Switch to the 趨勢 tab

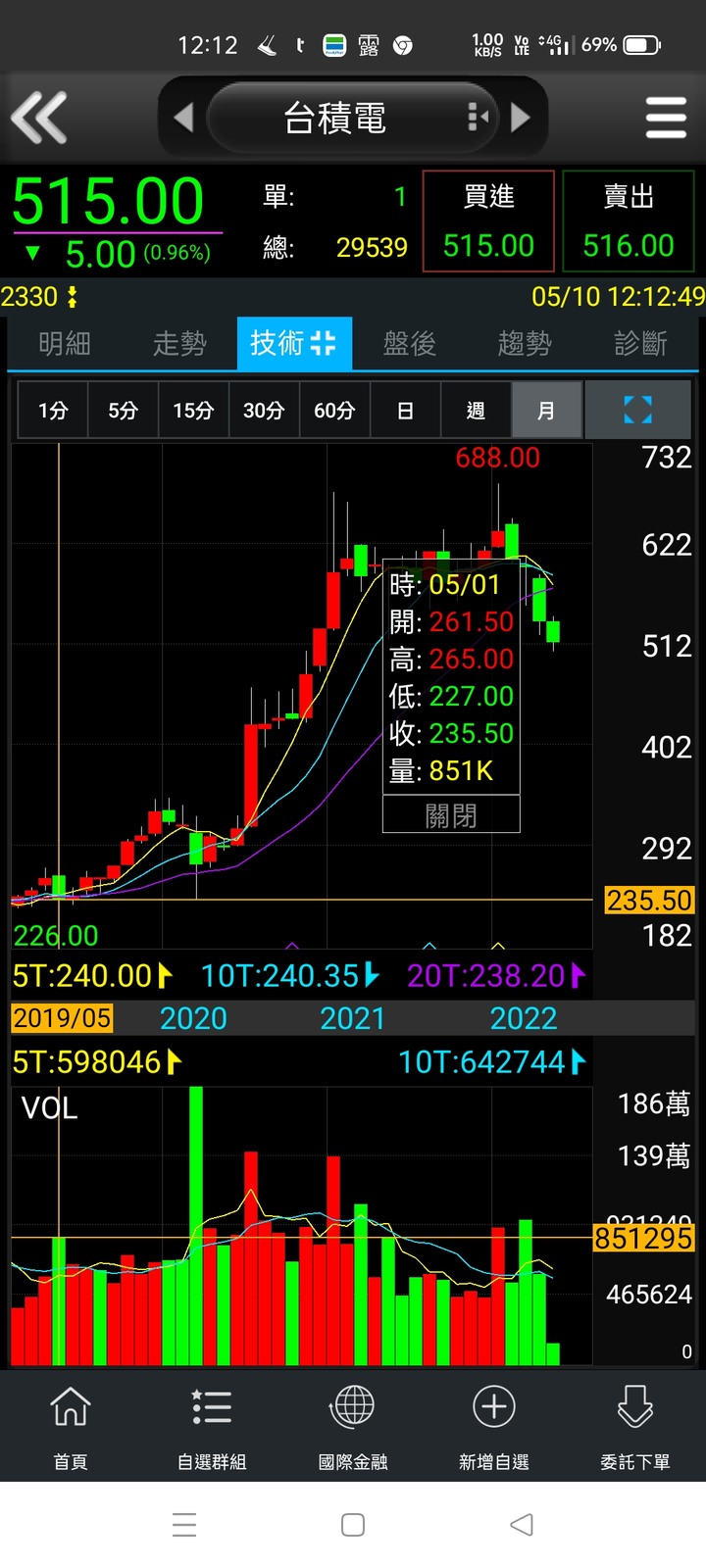point(525,343)
